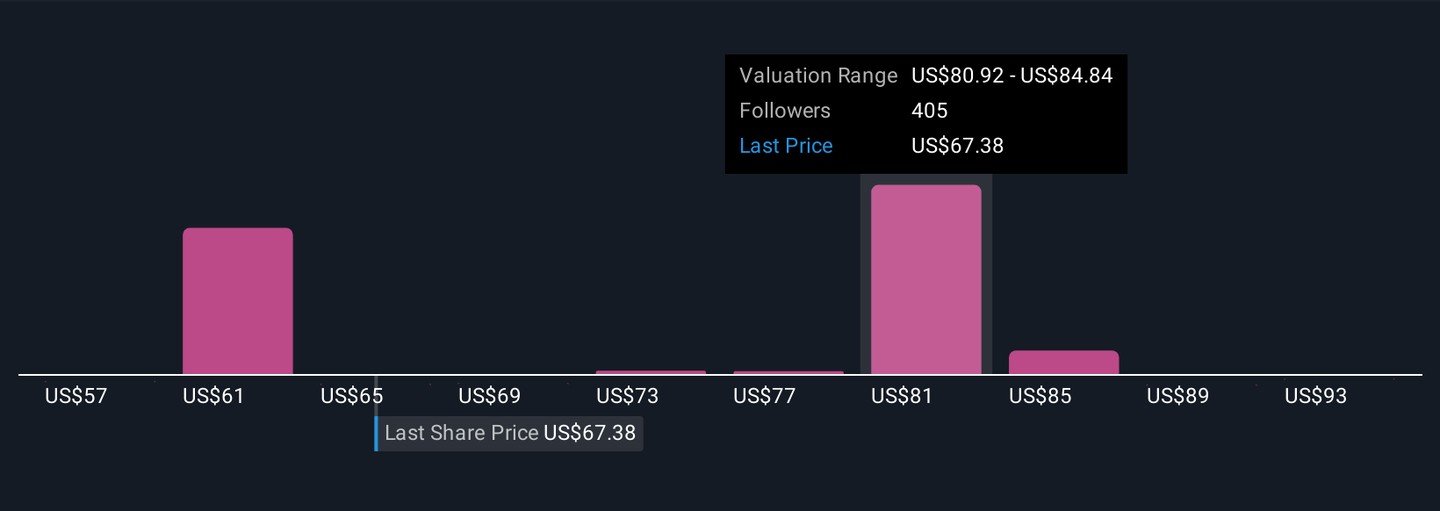
Task: Select the US$85 axis label
Action: (1040, 396)
